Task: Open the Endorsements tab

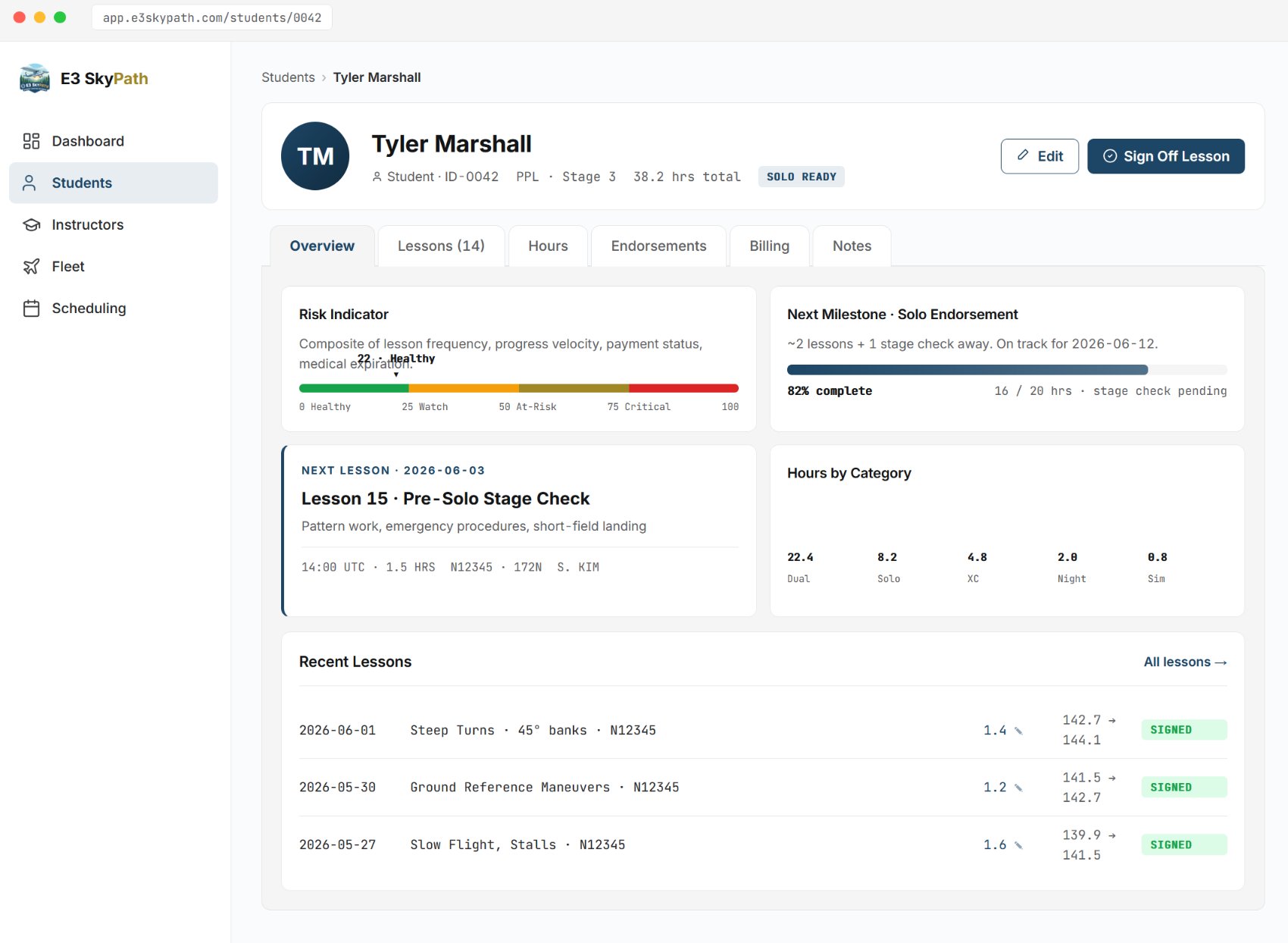Action: (658, 246)
